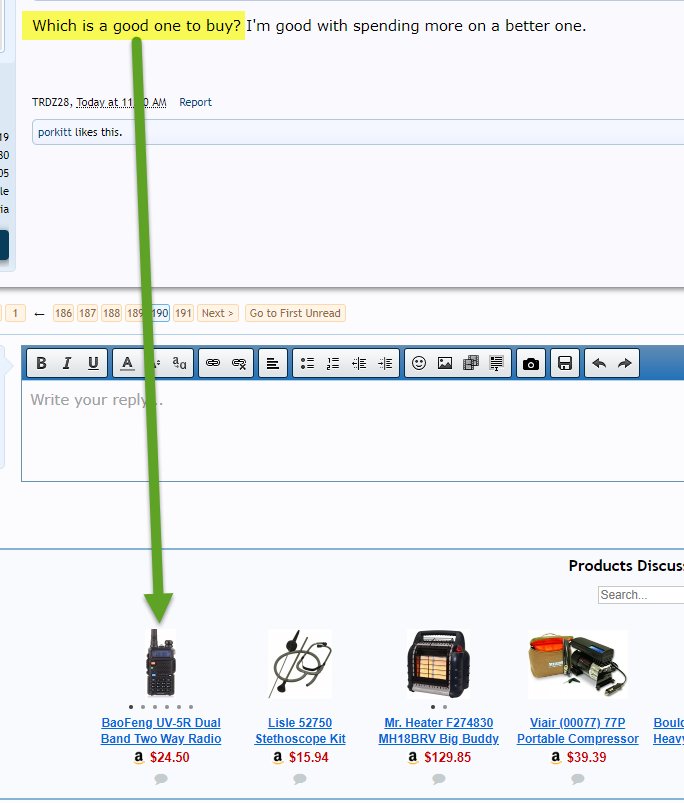The image size is (684, 803).
Task: Click the insert link icon
Action: [212, 363]
